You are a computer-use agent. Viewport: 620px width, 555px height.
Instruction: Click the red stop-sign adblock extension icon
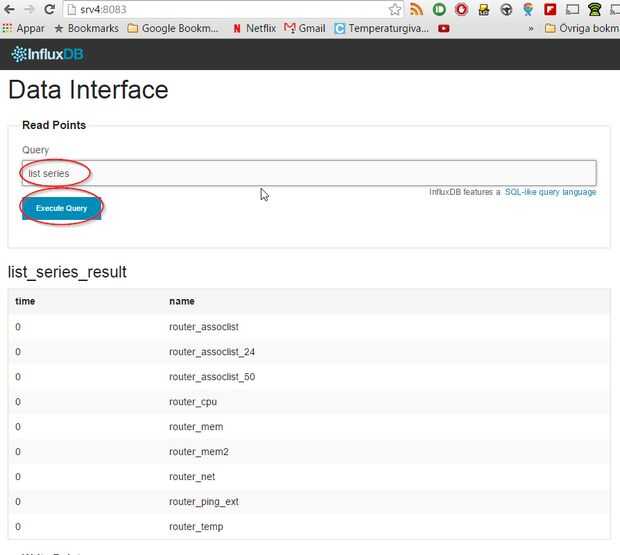[461, 9]
